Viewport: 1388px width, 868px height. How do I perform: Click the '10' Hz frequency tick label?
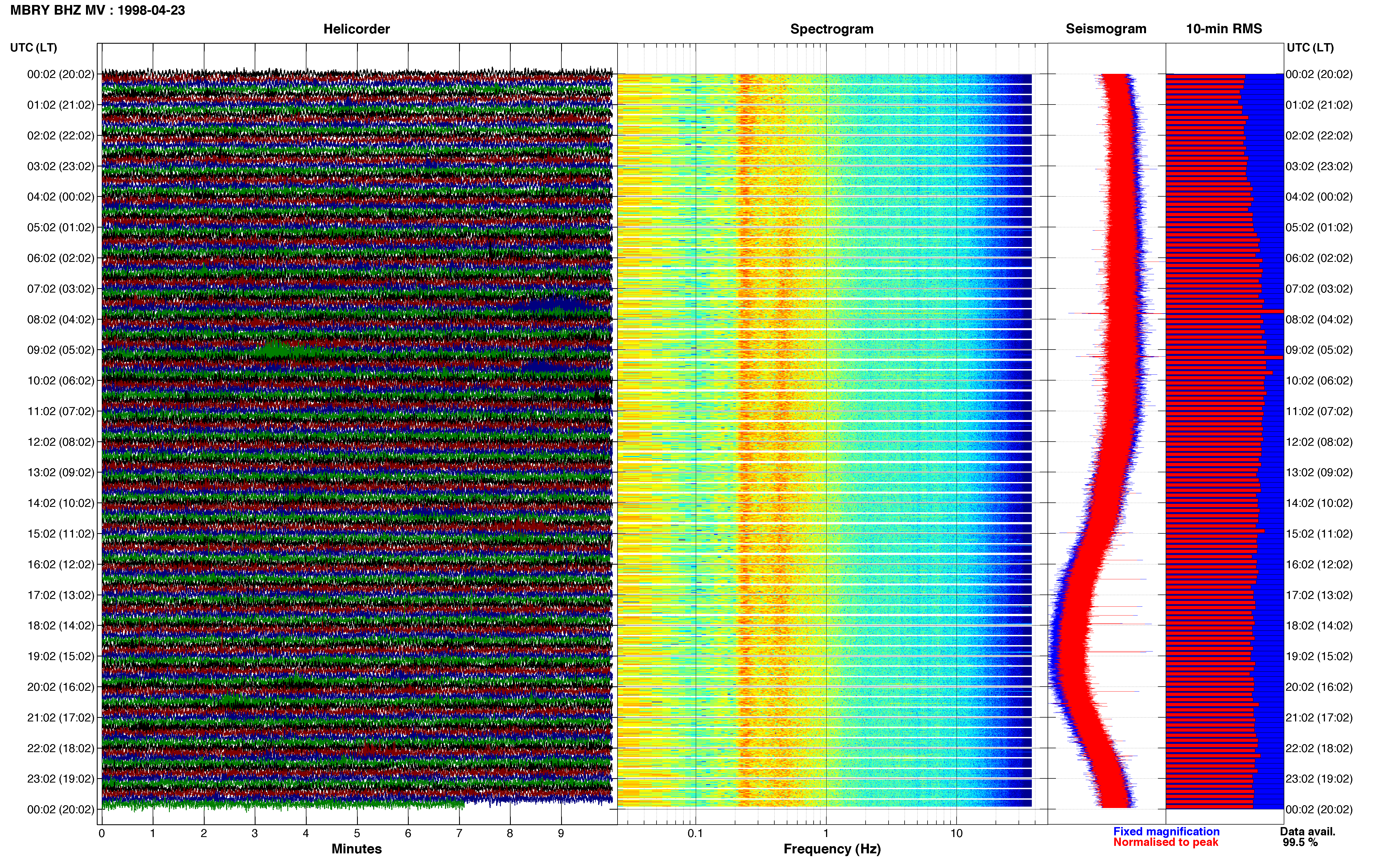(x=956, y=833)
